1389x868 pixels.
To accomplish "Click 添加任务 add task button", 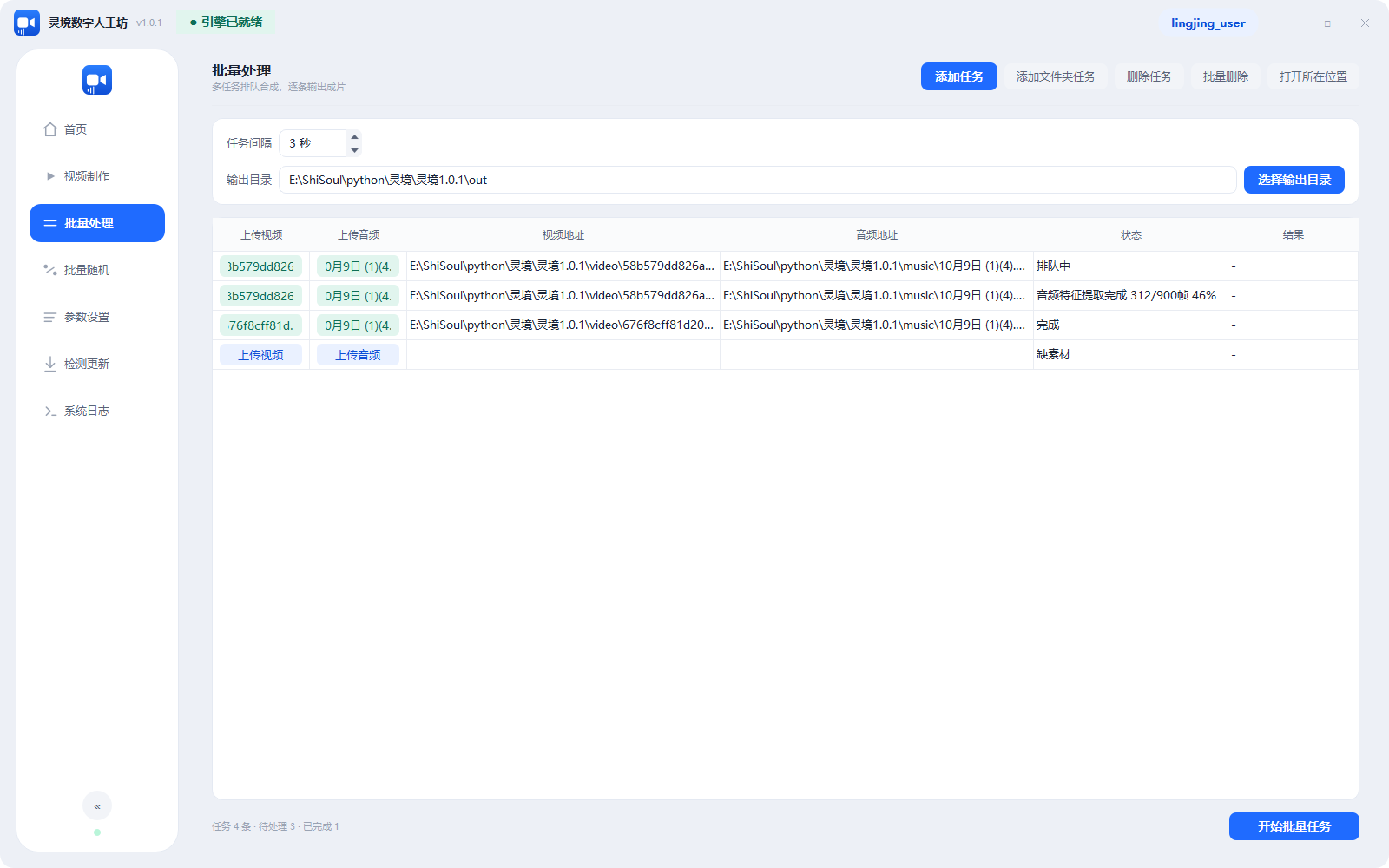I will [x=959, y=76].
